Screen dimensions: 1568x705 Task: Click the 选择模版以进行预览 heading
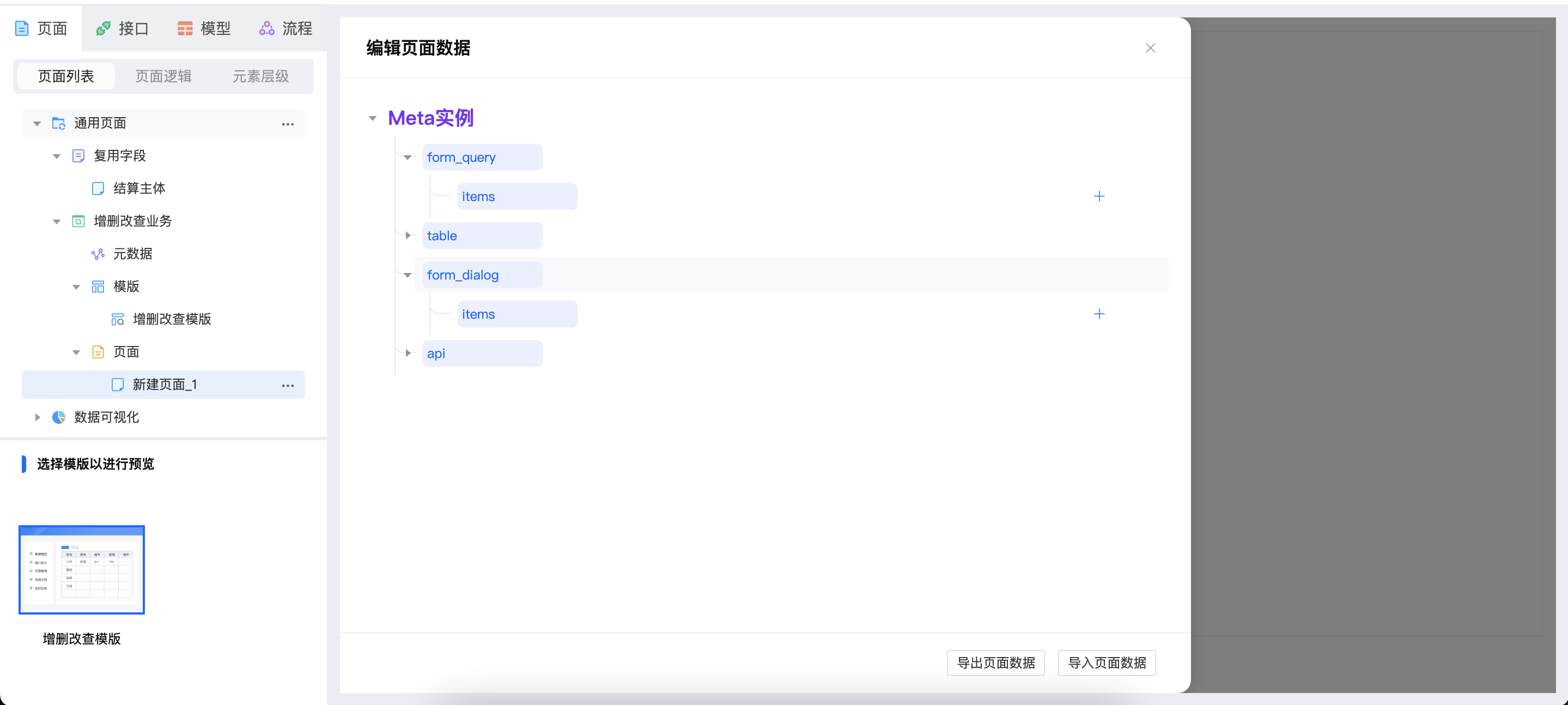[95, 465]
